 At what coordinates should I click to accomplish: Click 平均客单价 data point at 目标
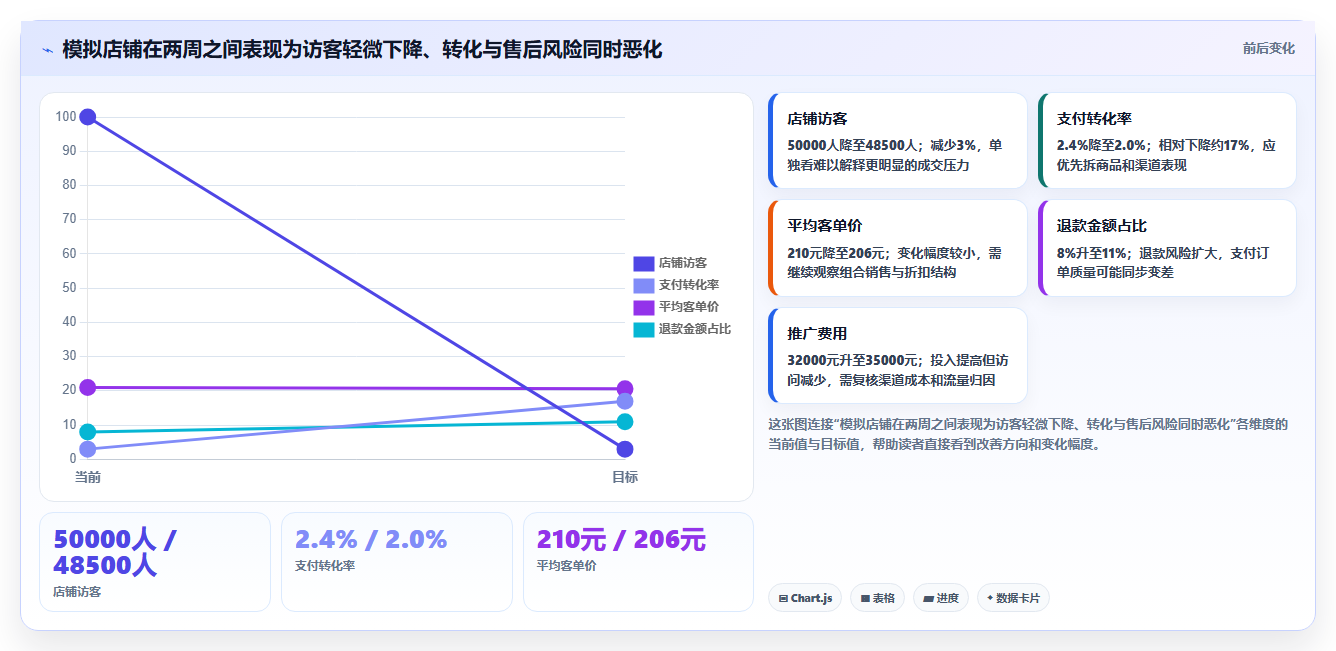coord(625,389)
